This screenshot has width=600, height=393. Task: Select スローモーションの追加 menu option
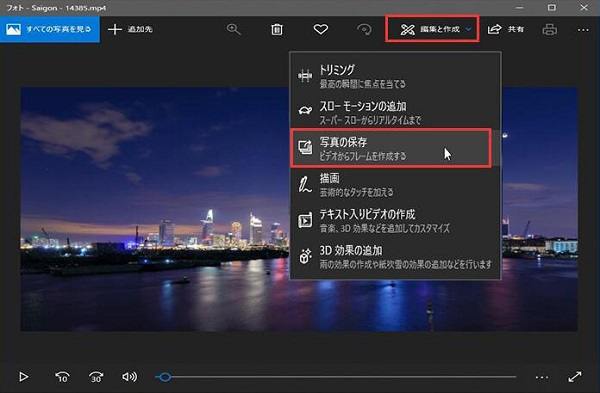tap(395, 113)
